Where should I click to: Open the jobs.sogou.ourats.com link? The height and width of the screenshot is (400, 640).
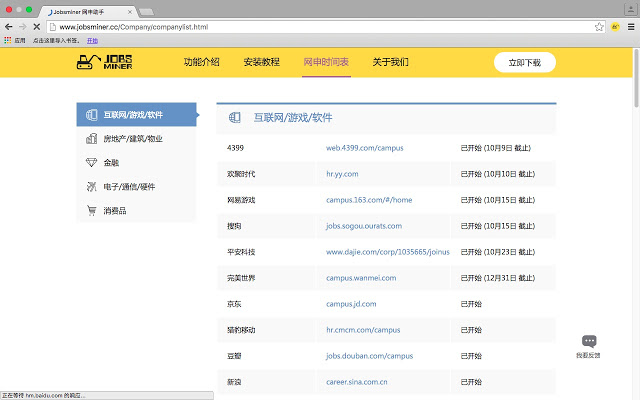coord(364,226)
